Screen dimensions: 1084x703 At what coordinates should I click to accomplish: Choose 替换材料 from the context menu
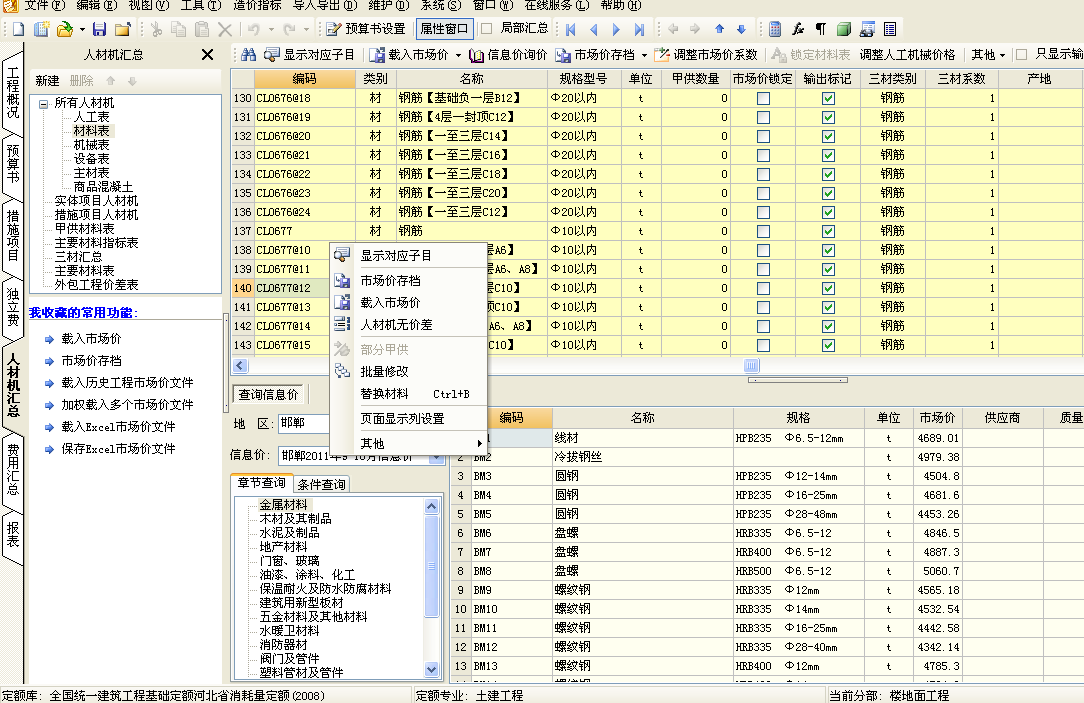click(409, 394)
